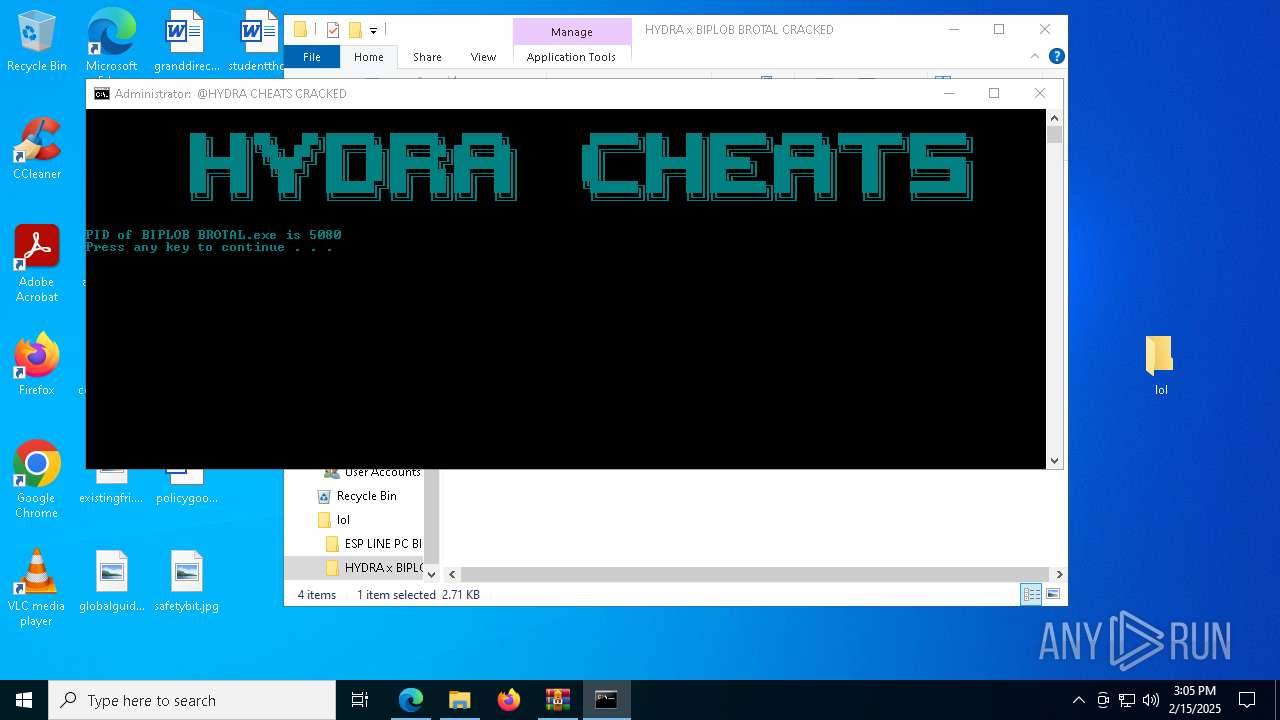Open the File menu in Explorer
Image resolution: width=1280 pixels, height=720 pixels.
(x=312, y=57)
